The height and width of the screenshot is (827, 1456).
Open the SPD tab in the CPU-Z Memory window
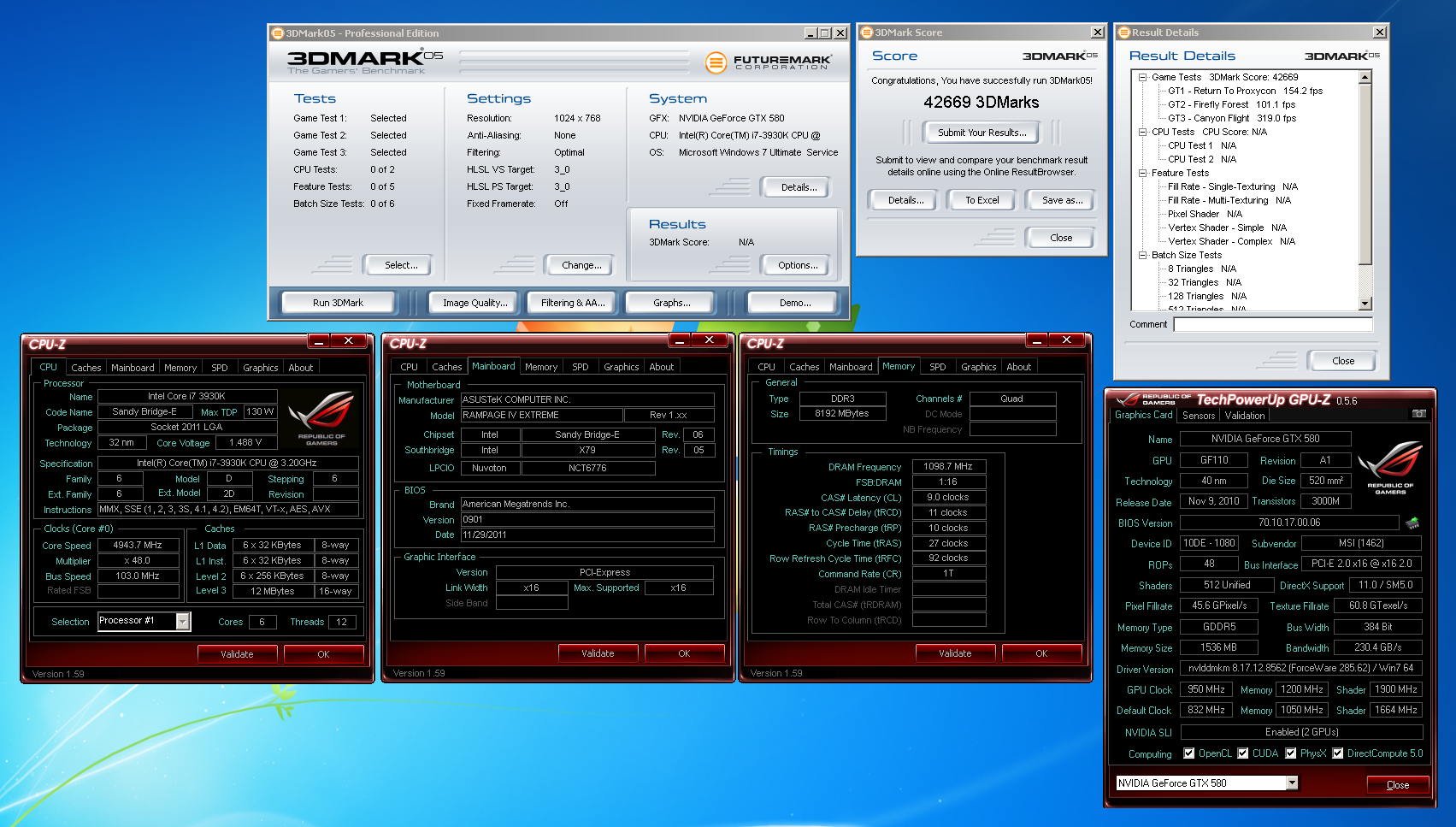click(x=938, y=367)
